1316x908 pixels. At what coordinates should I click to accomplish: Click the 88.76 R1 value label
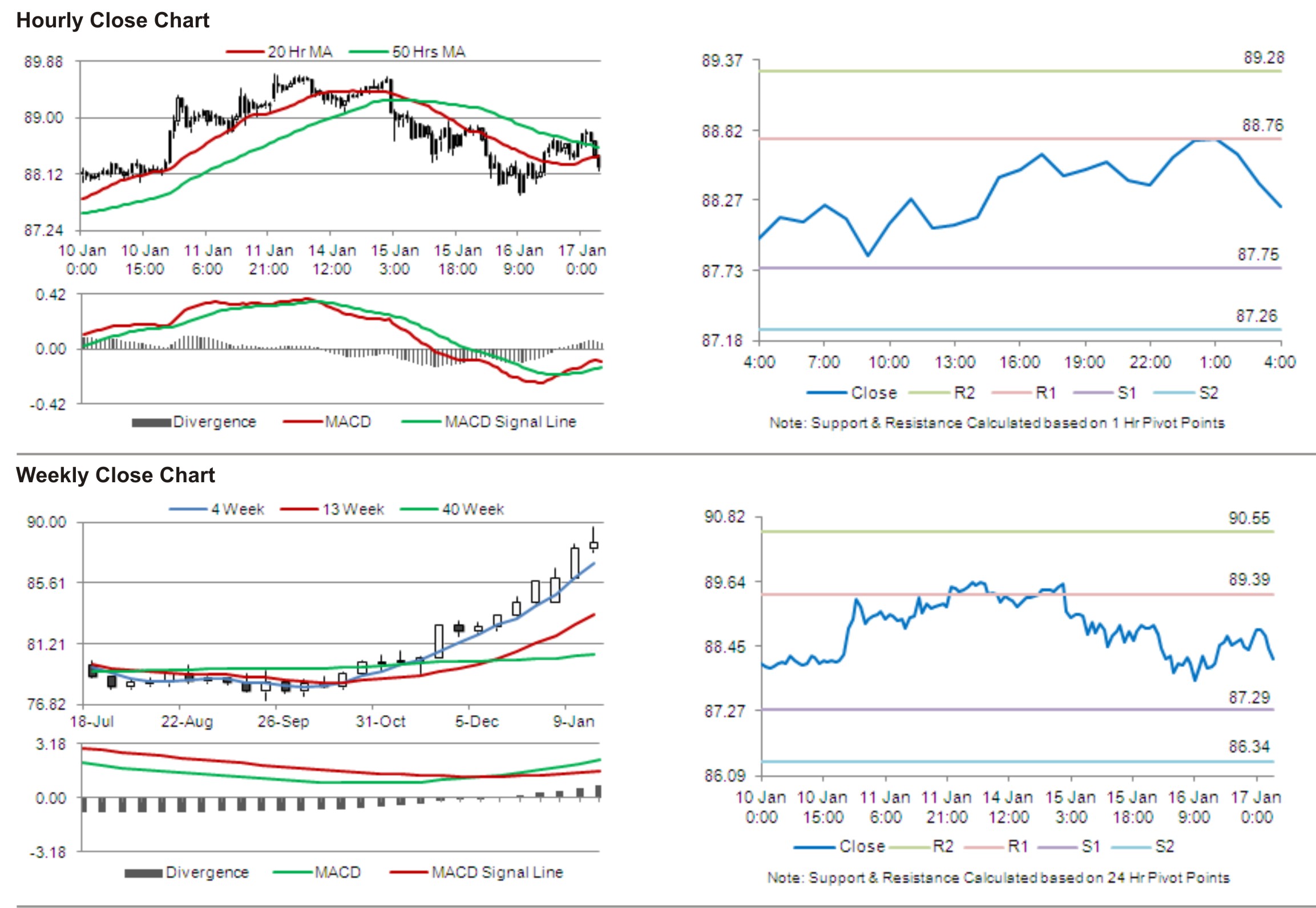1262,125
